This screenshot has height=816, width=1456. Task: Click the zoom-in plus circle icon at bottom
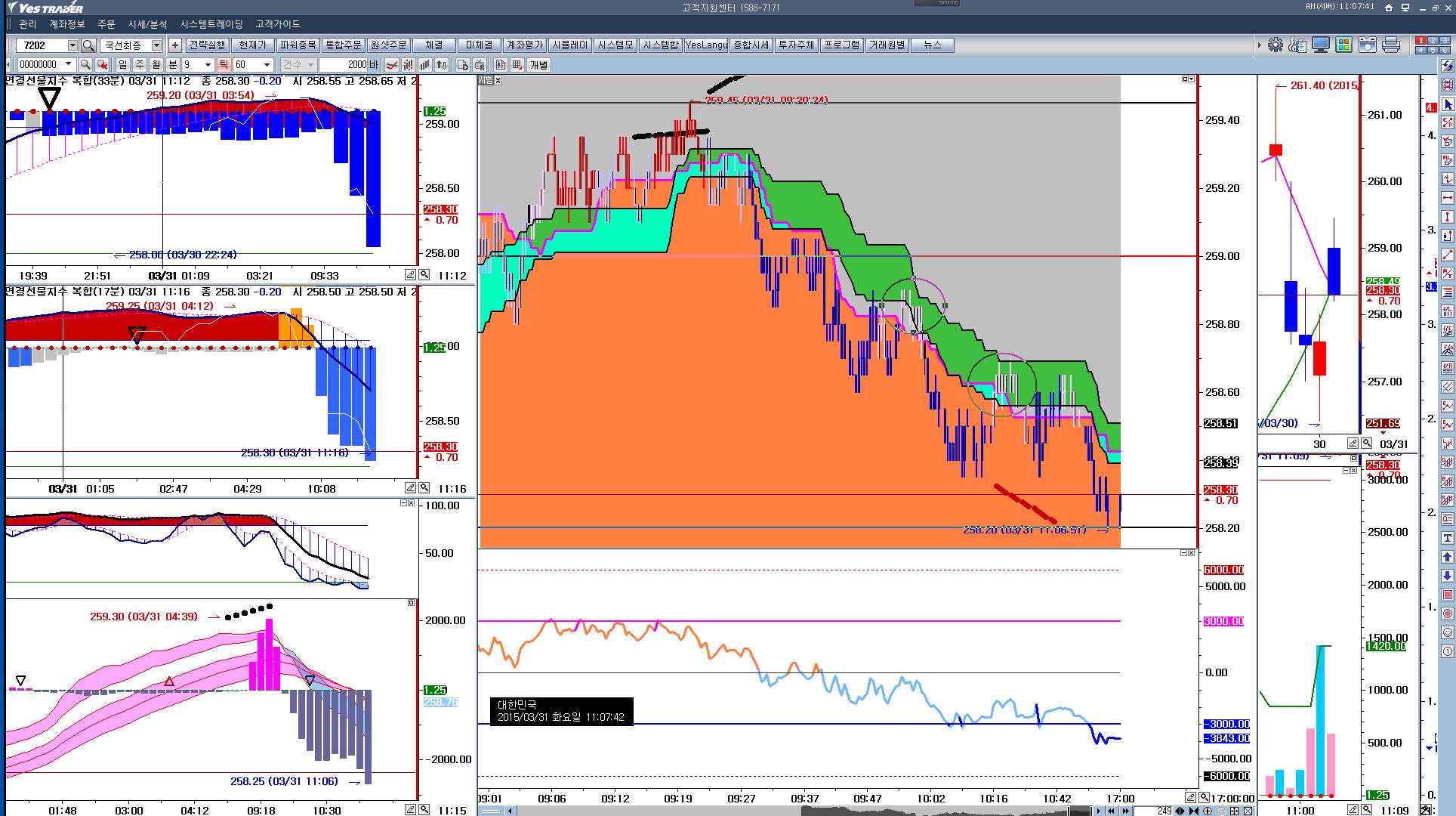pyautogui.click(x=1208, y=811)
